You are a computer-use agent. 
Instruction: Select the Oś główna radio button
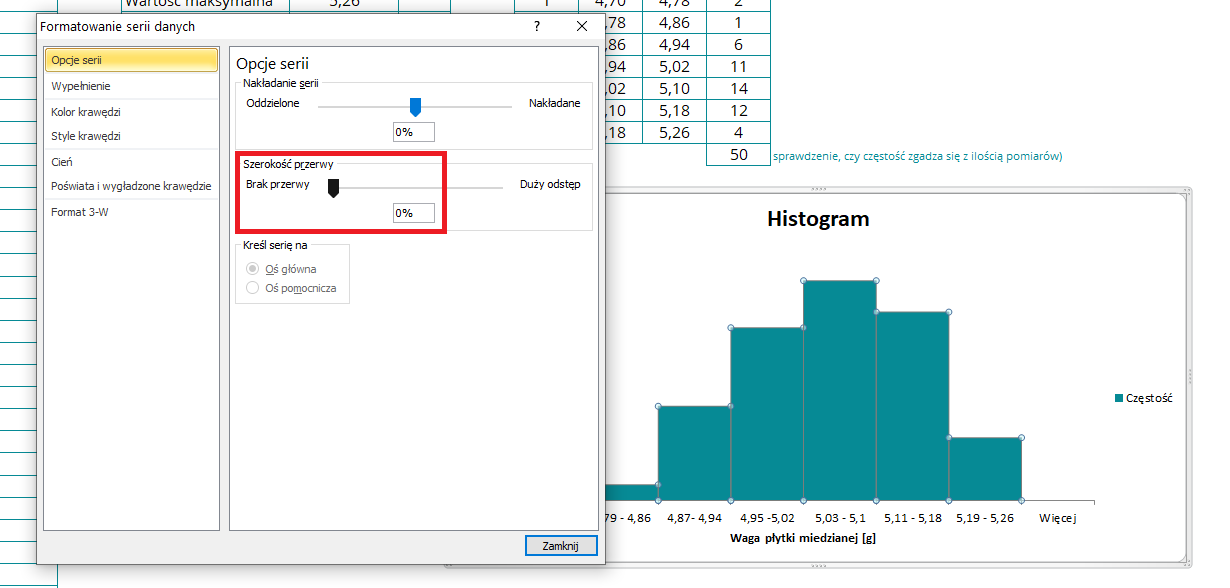[x=253, y=269]
